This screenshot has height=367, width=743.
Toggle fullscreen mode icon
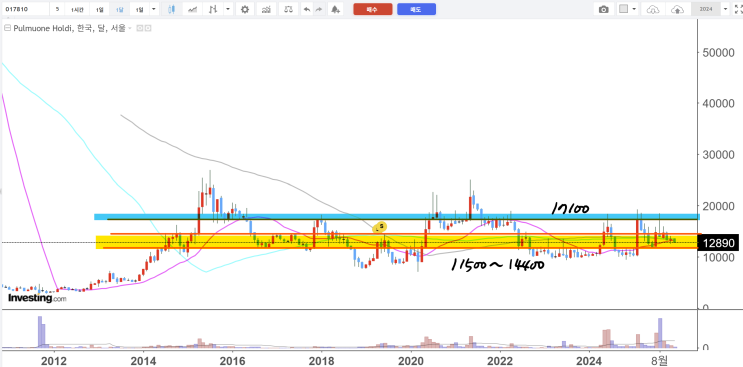[x=737, y=9]
